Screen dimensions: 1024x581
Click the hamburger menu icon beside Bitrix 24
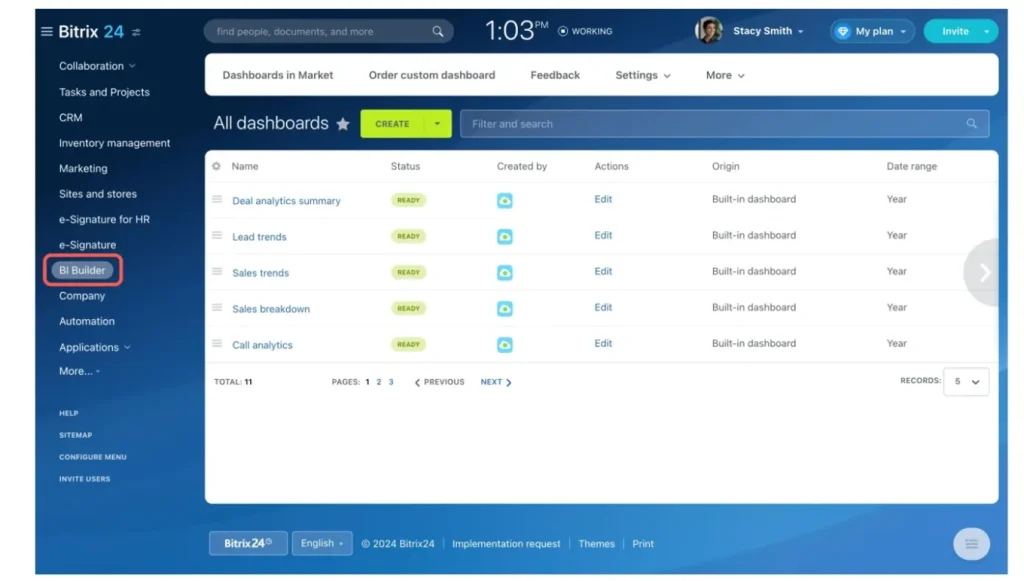46,32
